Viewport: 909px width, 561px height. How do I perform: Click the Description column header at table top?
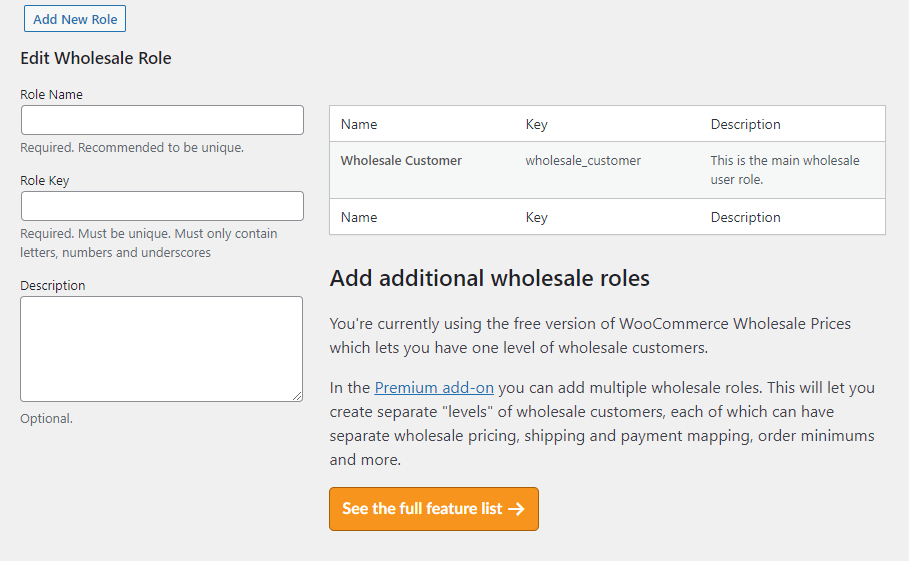coord(745,125)
